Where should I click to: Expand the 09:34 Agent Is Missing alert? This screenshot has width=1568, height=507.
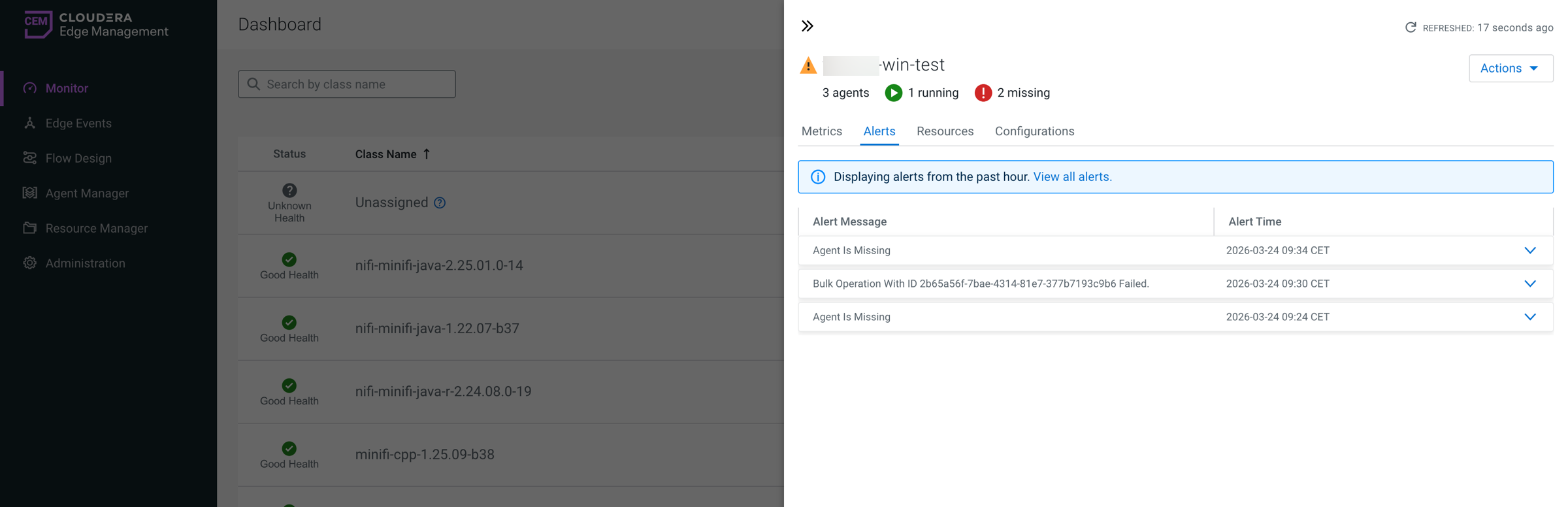click(x=1529, y=251)
